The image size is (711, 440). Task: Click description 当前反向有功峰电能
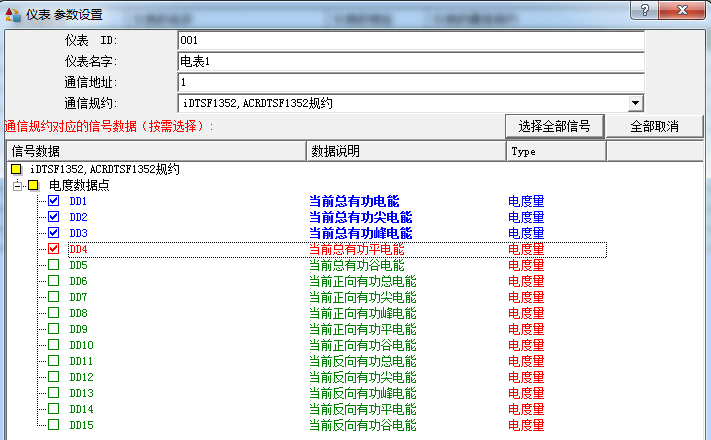(x=362, y=393)
